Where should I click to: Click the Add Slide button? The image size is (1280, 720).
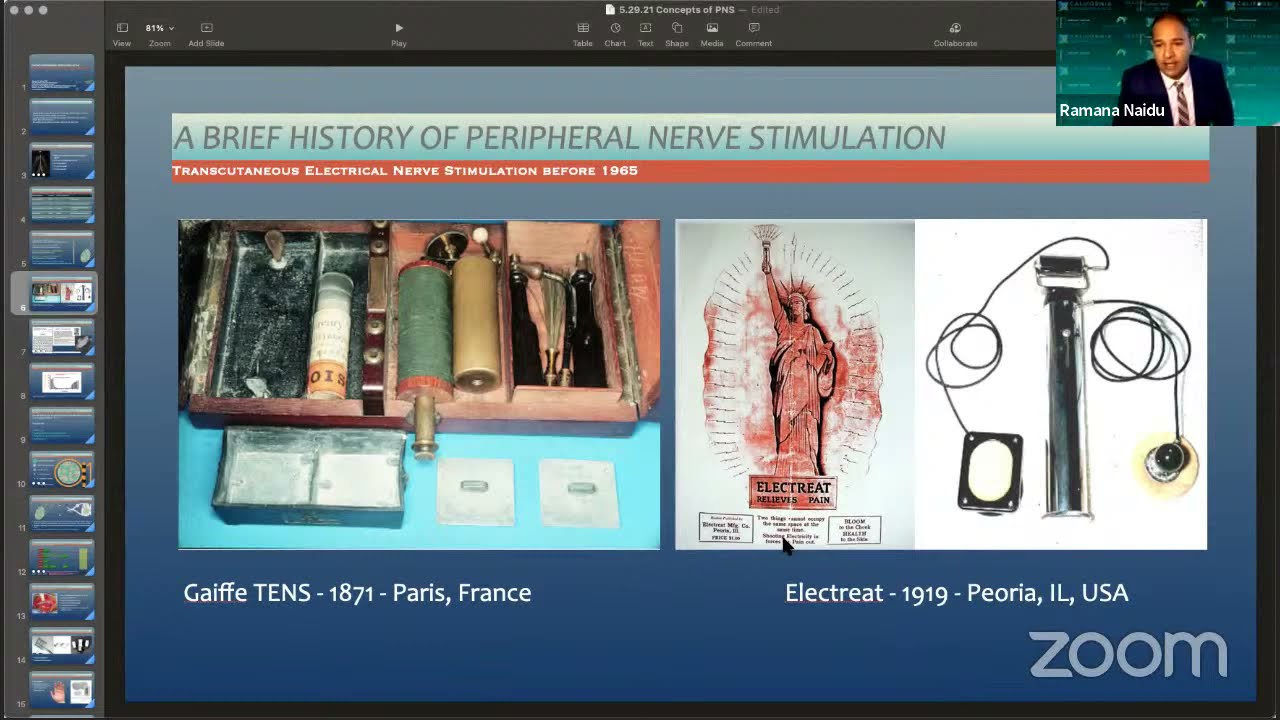206,34
